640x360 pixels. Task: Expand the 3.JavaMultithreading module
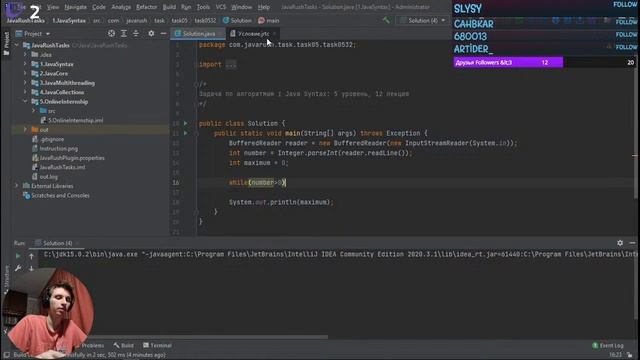pos(25,83)
